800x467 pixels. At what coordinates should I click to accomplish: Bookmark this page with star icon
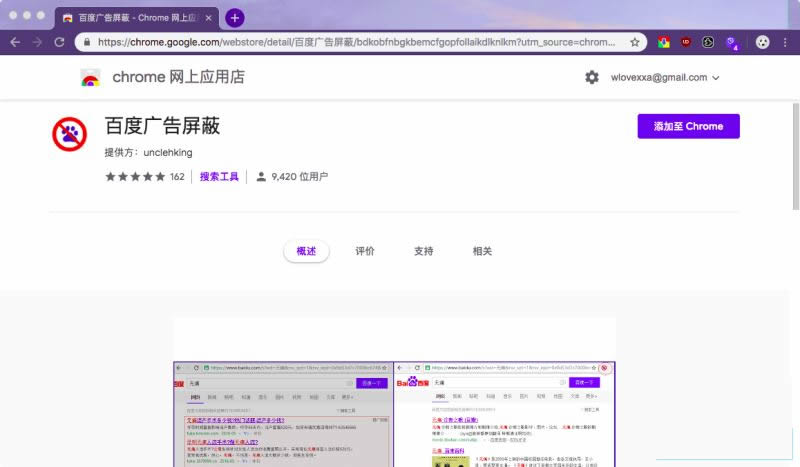[635, 42]
